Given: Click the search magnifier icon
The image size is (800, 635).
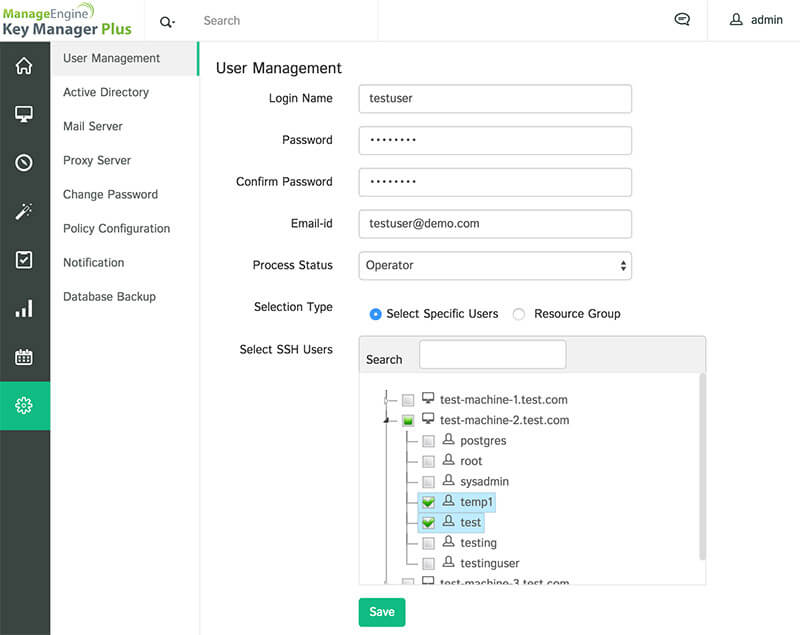Looking at the screenshot, I should pyautogui.click(x=167, y=22).
